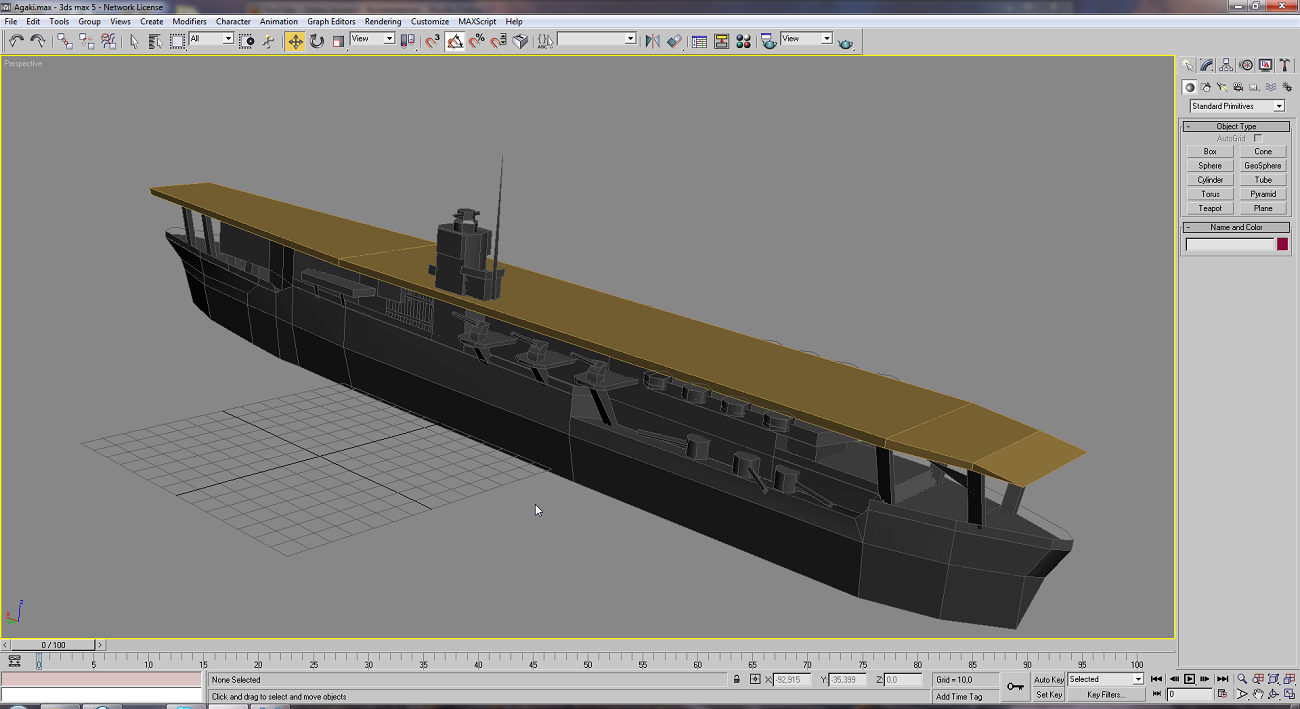Click the Teapot primitive button
This screenshot has width=1300, height=709.
1210,208
